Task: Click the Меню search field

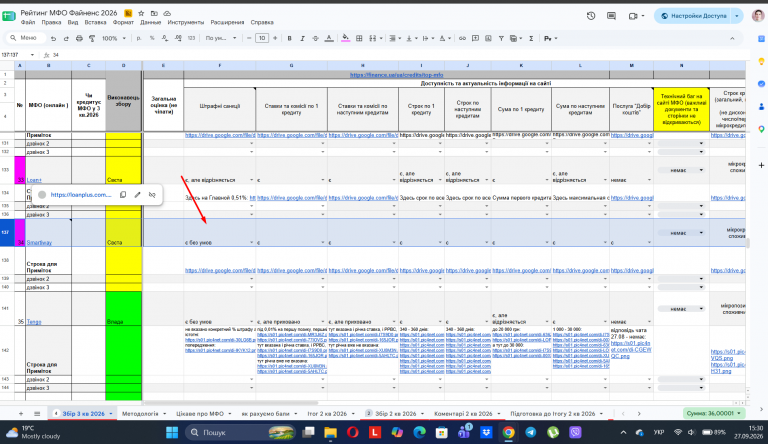Action: click(x=25, y=38)
